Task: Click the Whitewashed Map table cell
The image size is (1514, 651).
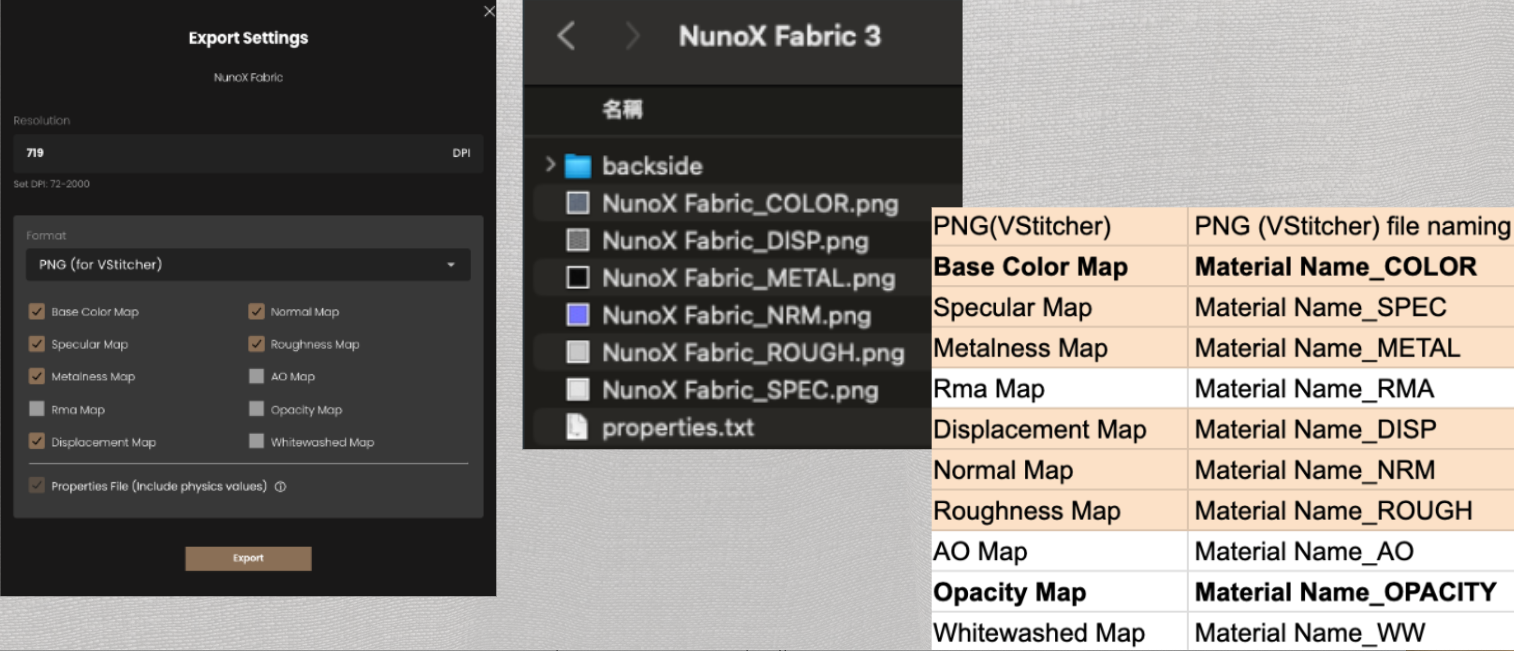Action: coord(1059,633)
